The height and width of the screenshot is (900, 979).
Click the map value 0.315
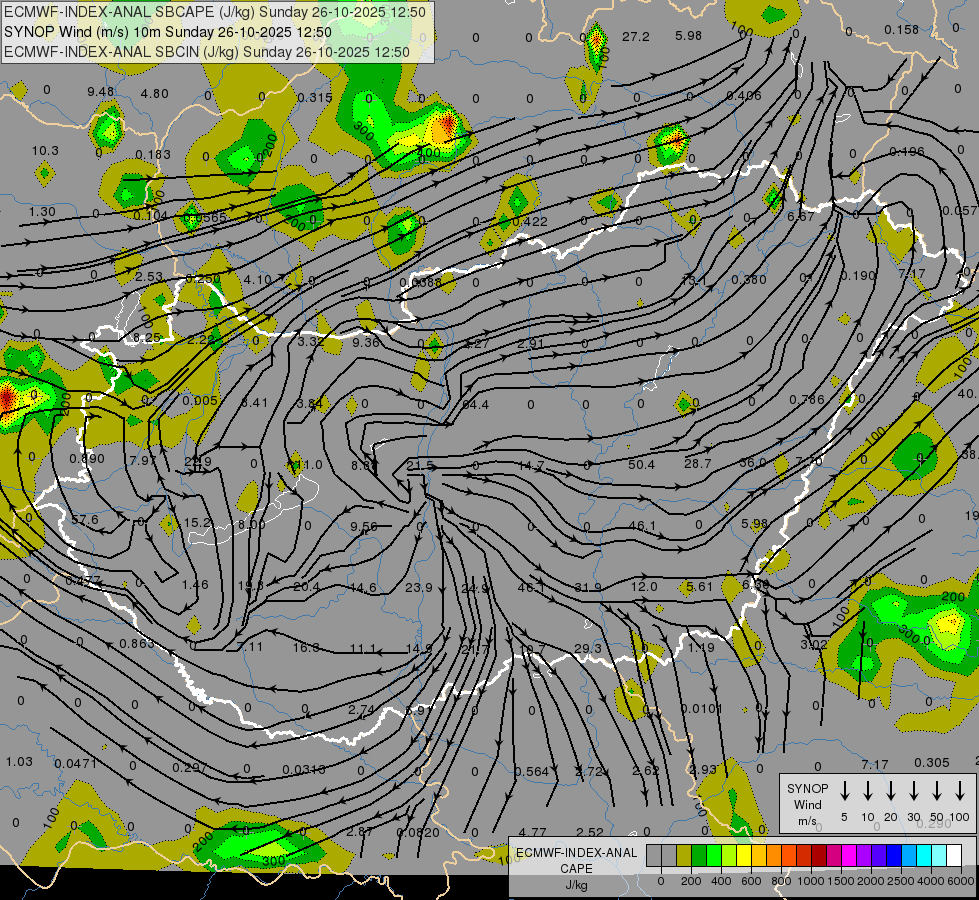[315, 97]
